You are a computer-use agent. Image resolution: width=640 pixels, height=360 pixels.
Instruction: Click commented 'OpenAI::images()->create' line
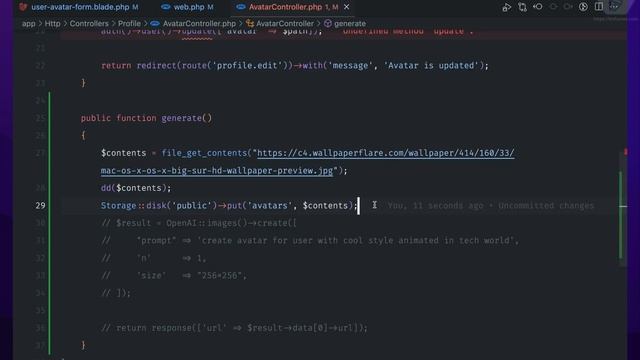click(199, 223)
